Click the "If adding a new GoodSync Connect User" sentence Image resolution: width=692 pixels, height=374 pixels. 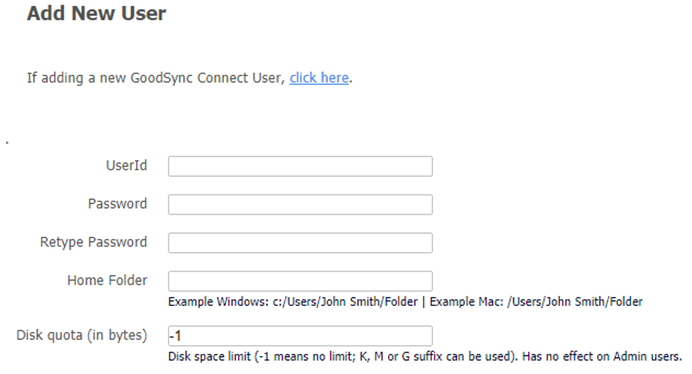coord(156,78)
